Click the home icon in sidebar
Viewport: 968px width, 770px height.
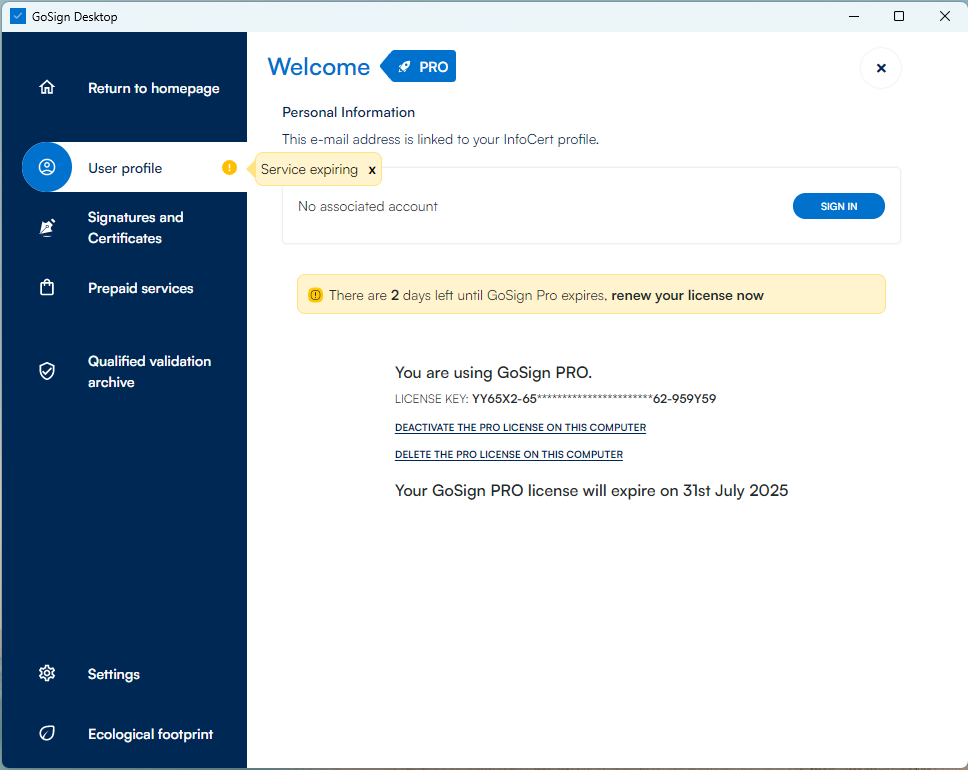[47, 88]
